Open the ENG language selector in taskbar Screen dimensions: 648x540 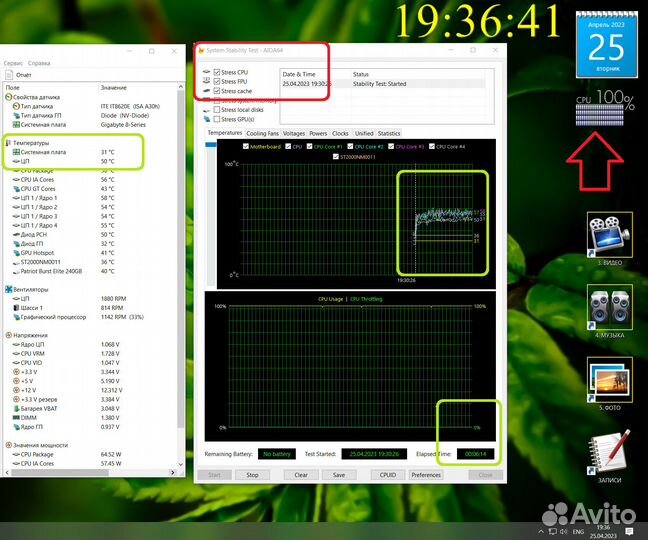tap(578, 531)
